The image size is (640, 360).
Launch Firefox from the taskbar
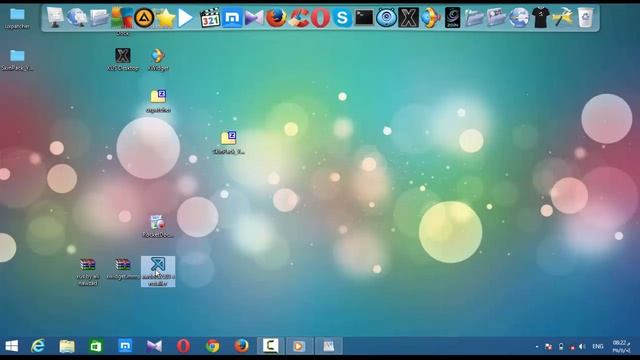pyautogui.click(x=241, y=346)
